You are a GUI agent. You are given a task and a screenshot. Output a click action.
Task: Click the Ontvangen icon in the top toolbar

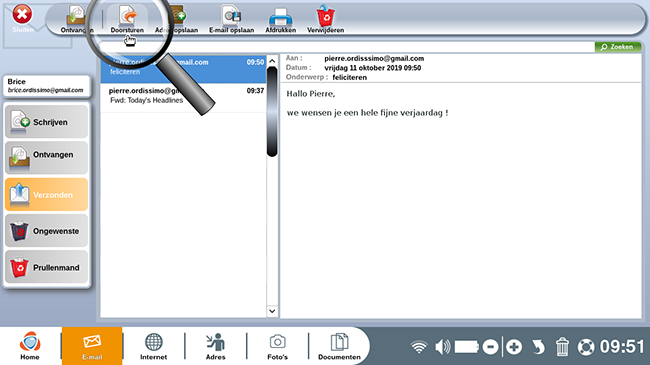click(77, 19)
